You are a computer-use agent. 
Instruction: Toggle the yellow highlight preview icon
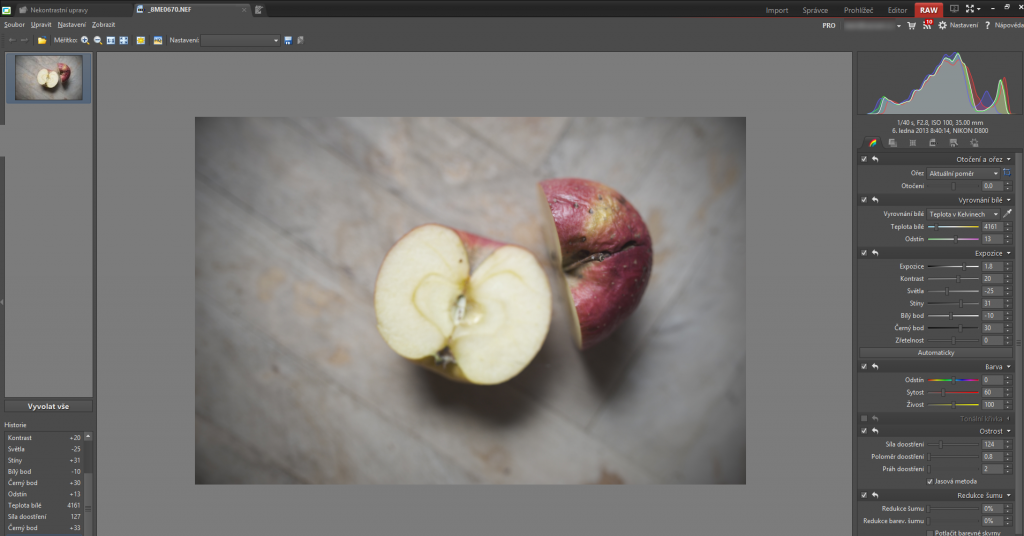140,40
